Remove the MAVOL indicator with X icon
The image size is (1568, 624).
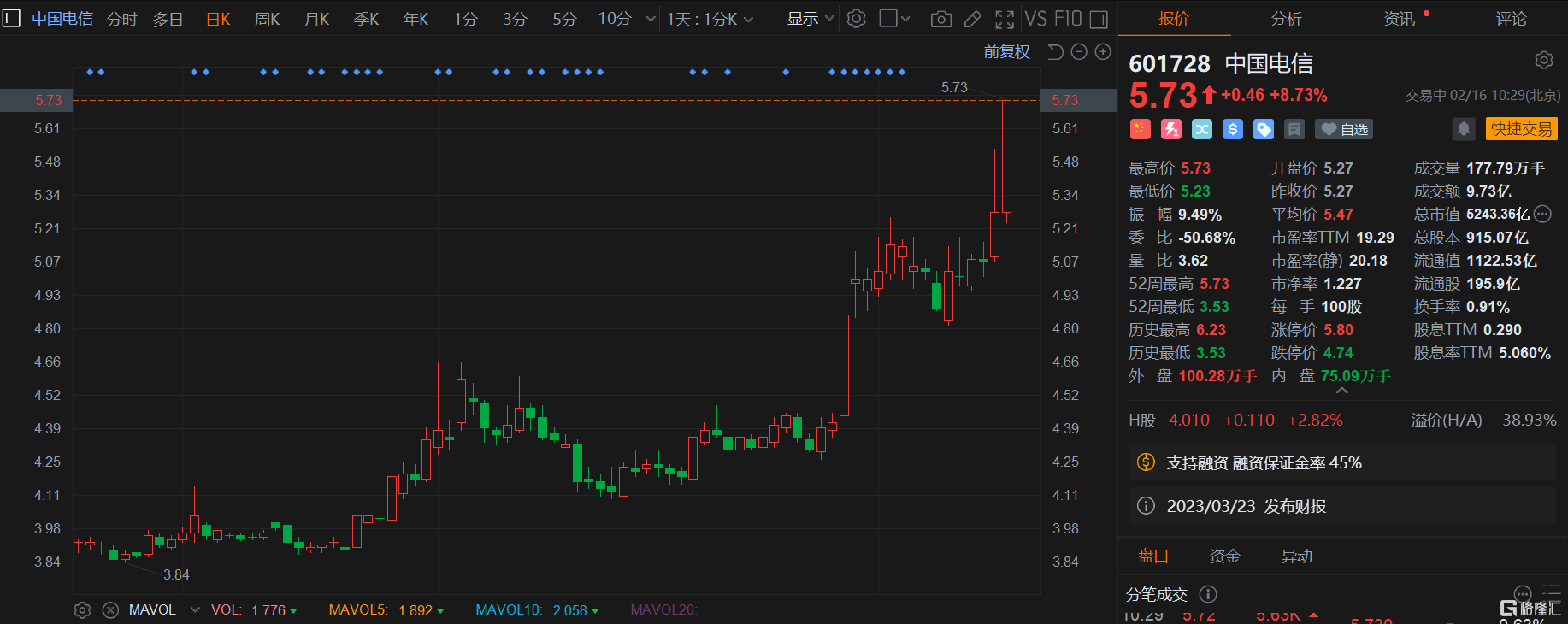pyautogui.click(x=110, y=610)
